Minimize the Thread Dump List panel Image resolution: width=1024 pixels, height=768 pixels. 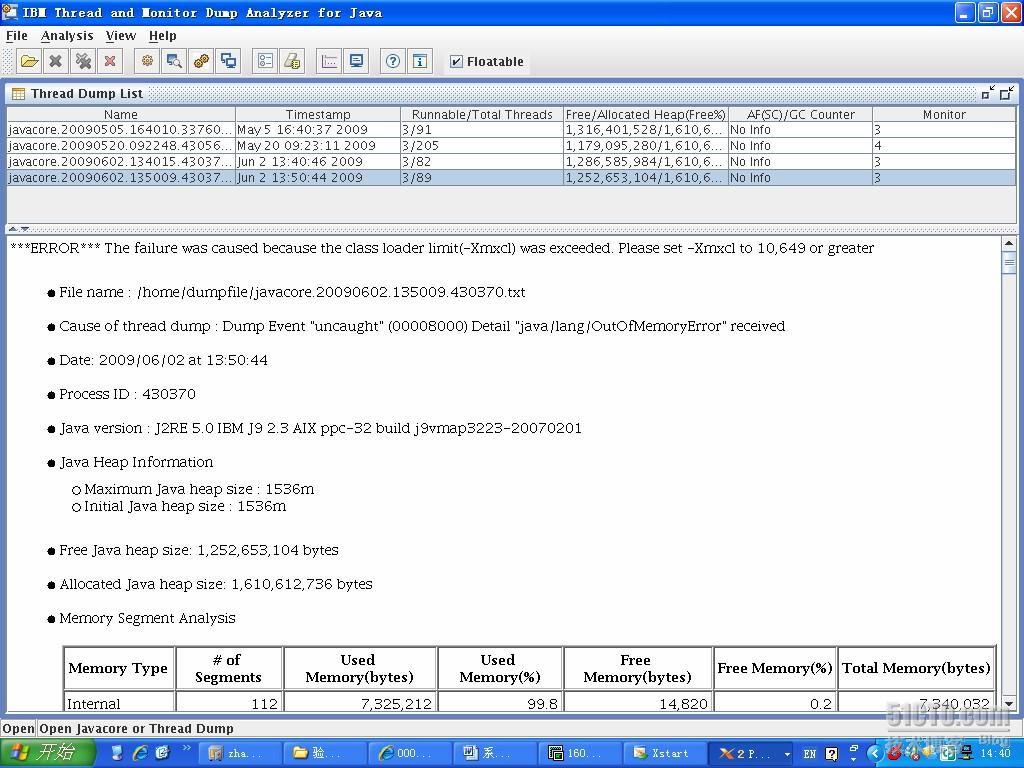tap(988, 93)
